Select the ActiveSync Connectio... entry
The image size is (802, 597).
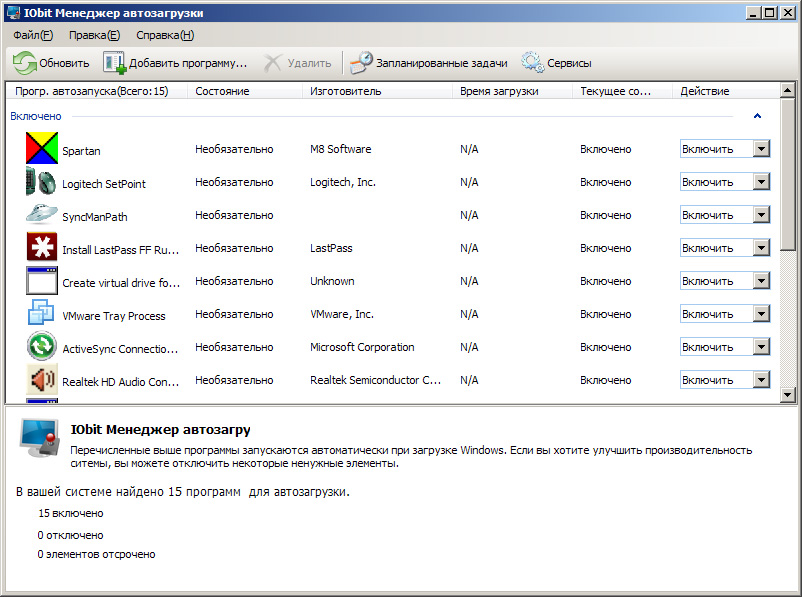120,349
